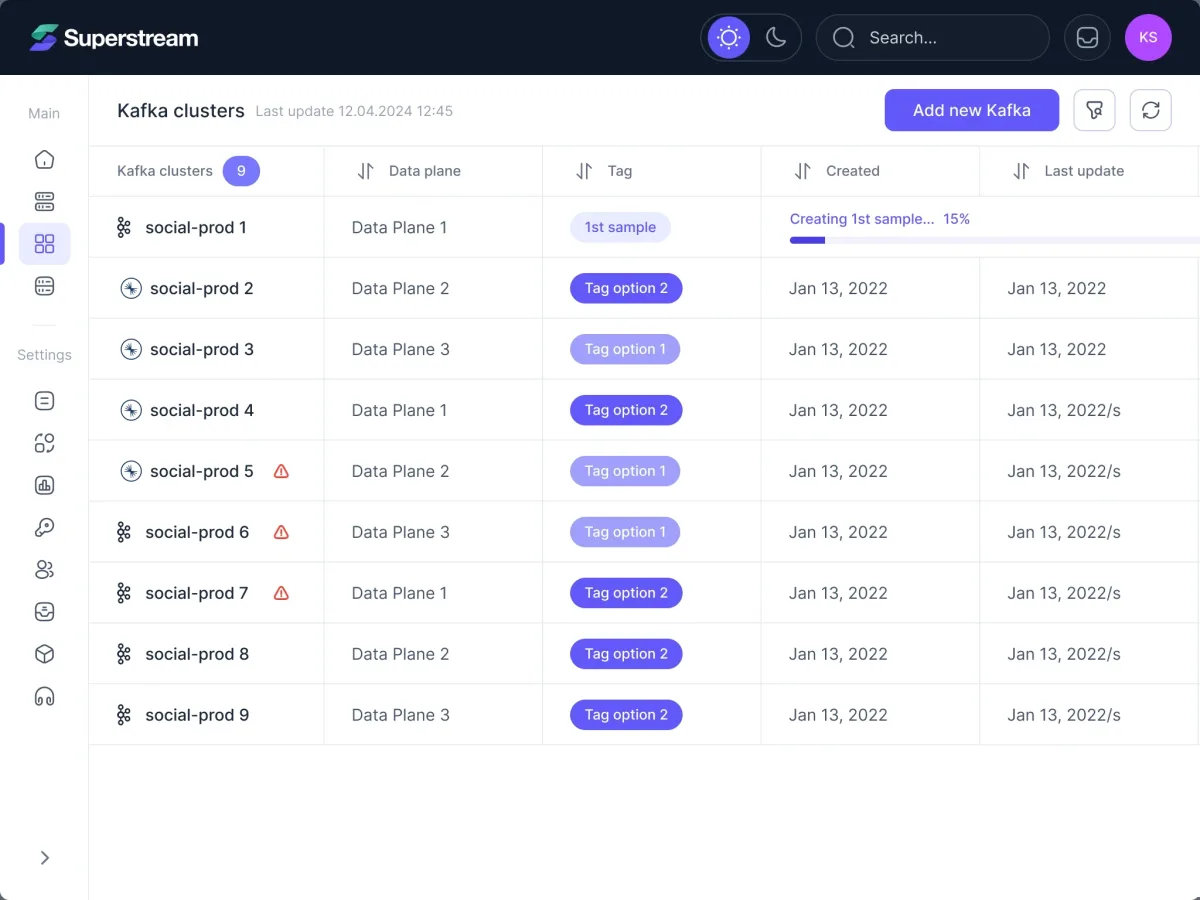1200x900 pixels.
Task: Click into the Search field
Action: (933, 38)
